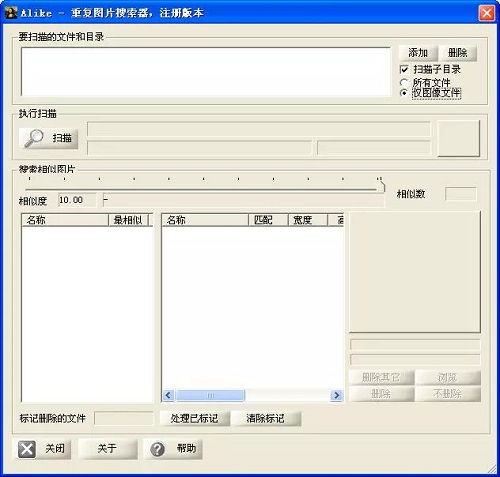Click the Match (匹配) column header
500x477 pixels.
coord(268,220)
